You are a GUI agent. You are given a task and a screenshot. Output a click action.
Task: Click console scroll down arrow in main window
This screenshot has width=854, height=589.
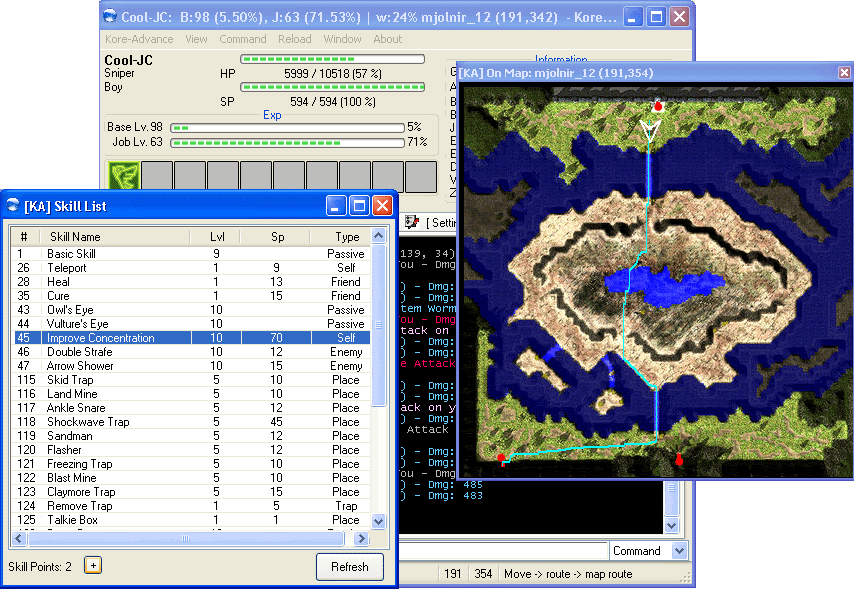point(672,525)
